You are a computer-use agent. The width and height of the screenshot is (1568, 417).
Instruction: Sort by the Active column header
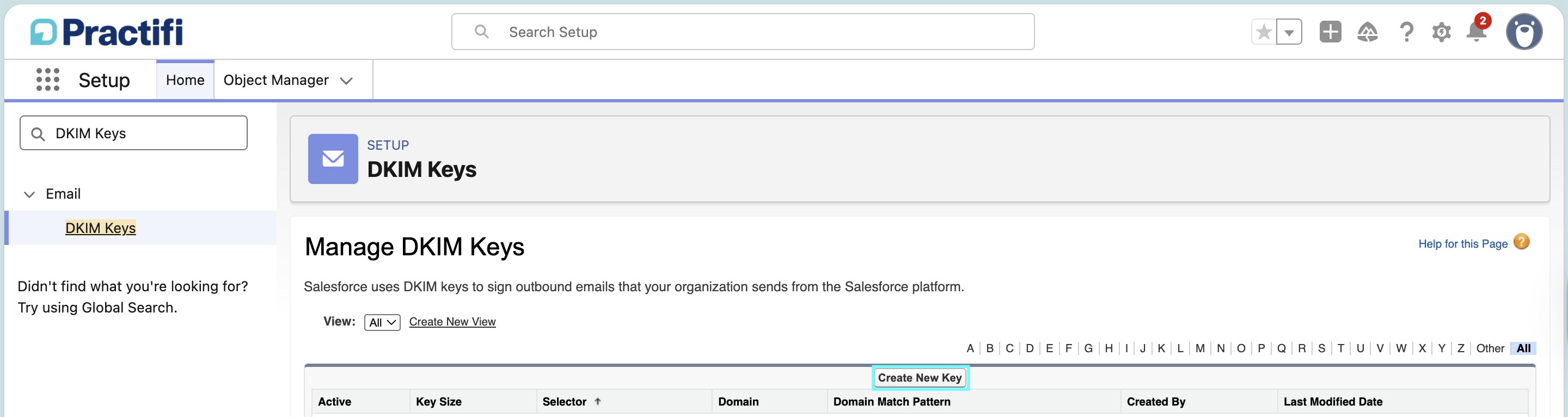(x=334, y=402)
